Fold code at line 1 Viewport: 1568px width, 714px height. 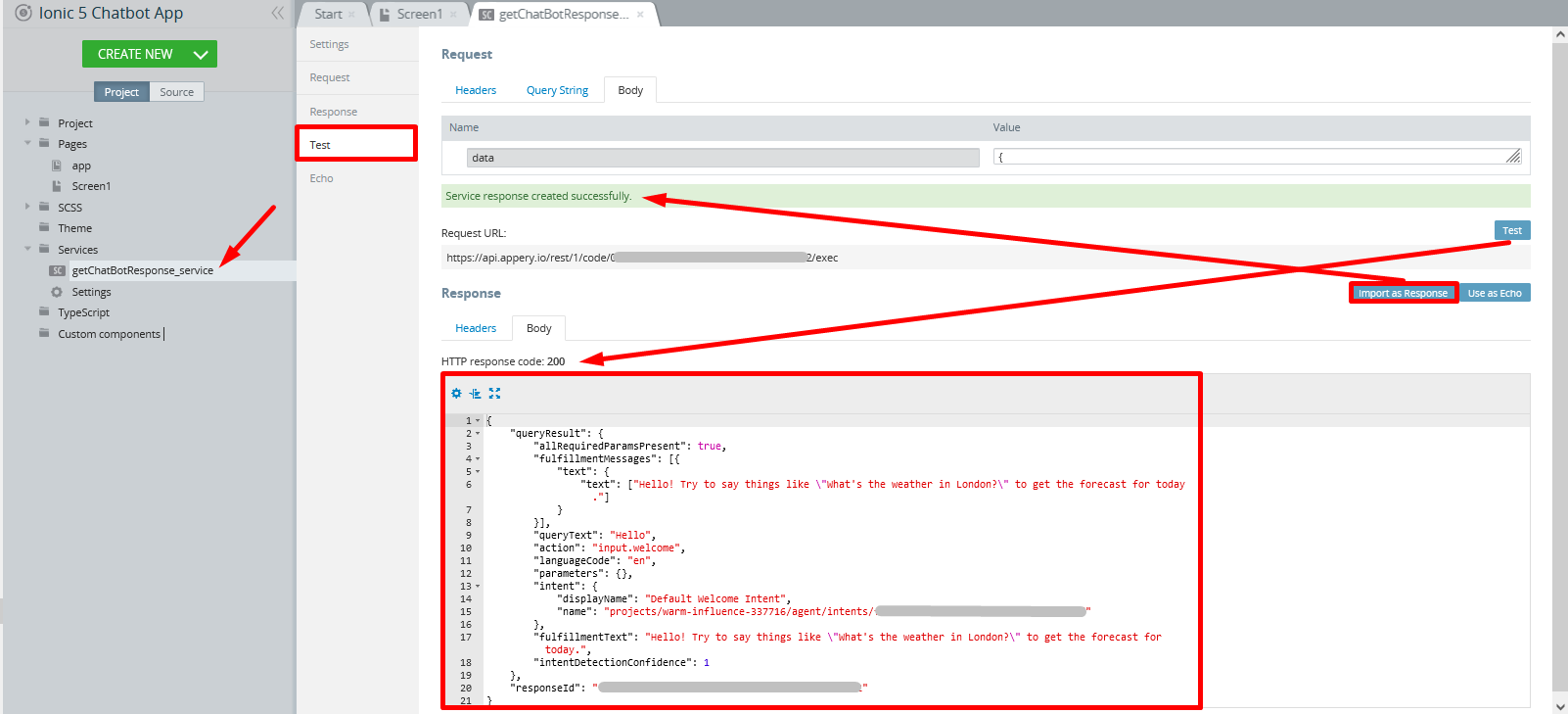coord(478,420)
